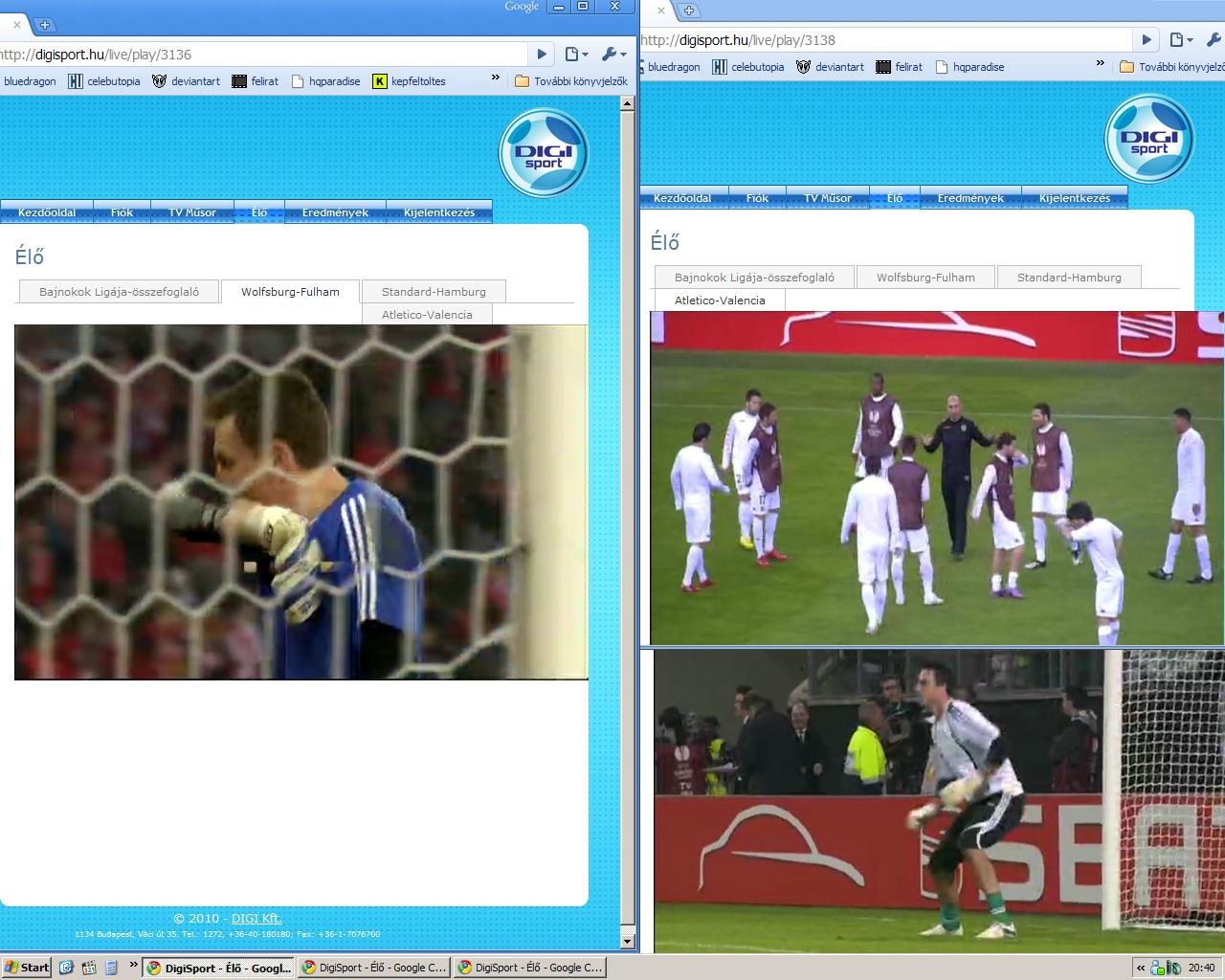Expand hidden bookmarks chevron in the left browser
1225x980 pixels.
pos(495,78)
